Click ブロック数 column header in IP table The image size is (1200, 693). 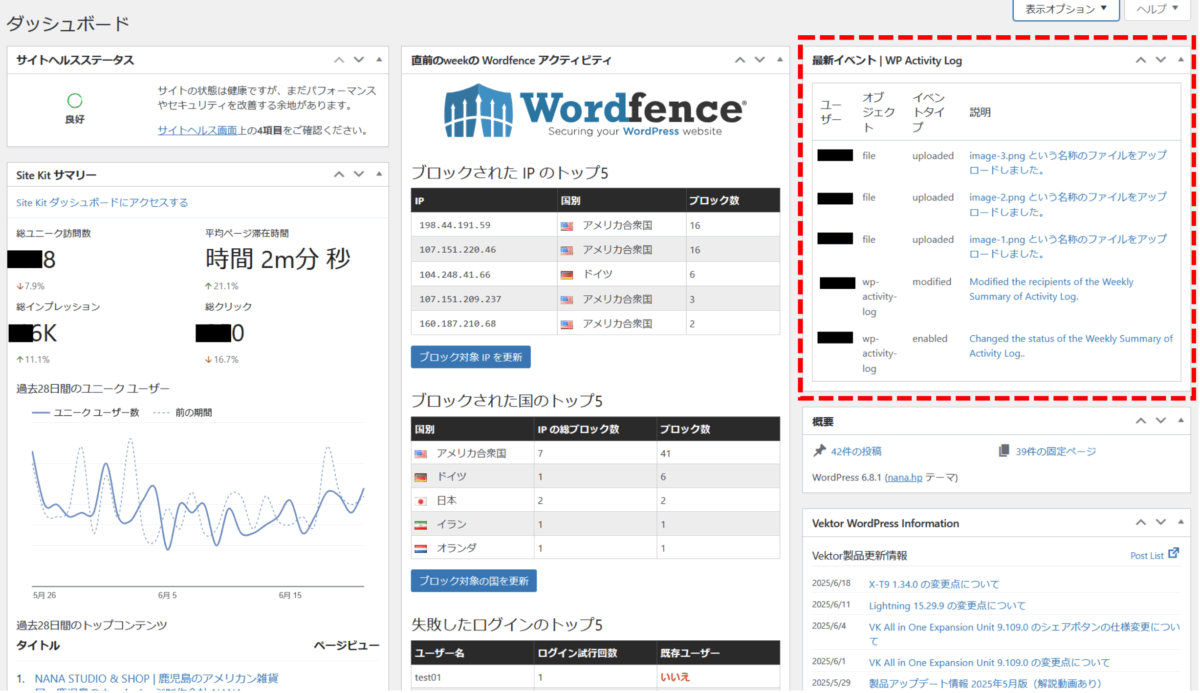point(731,201)
